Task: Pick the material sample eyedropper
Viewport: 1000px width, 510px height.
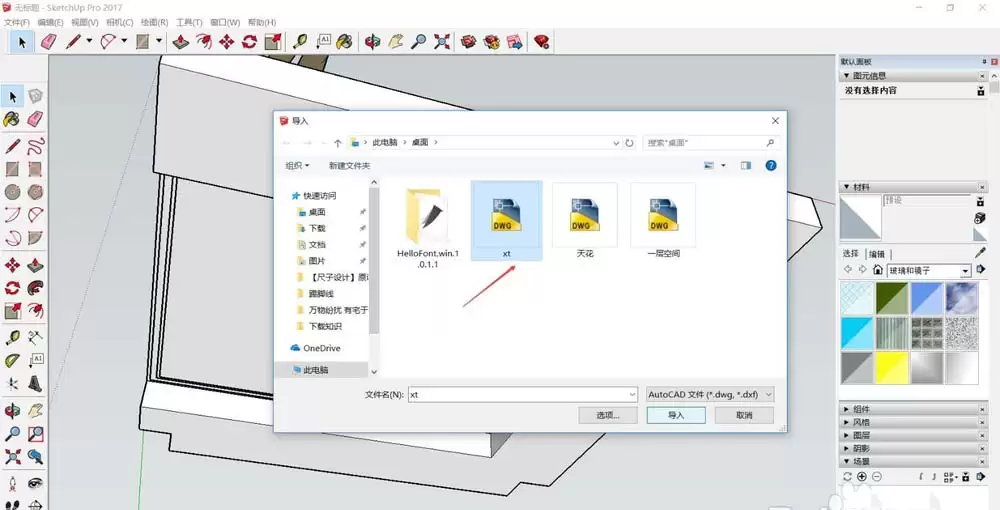Action: point(980,252)
